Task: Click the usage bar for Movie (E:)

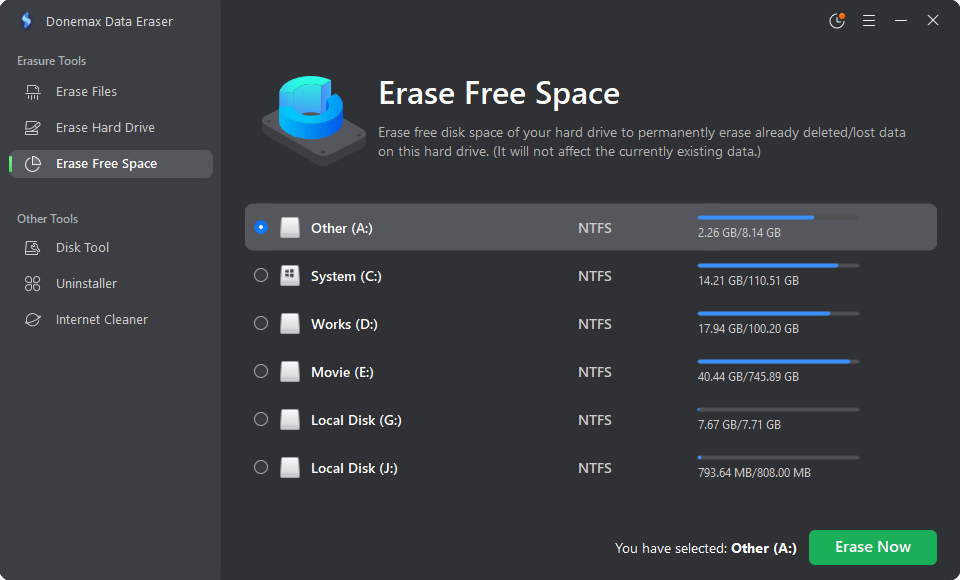Action: tap(778, 361)
